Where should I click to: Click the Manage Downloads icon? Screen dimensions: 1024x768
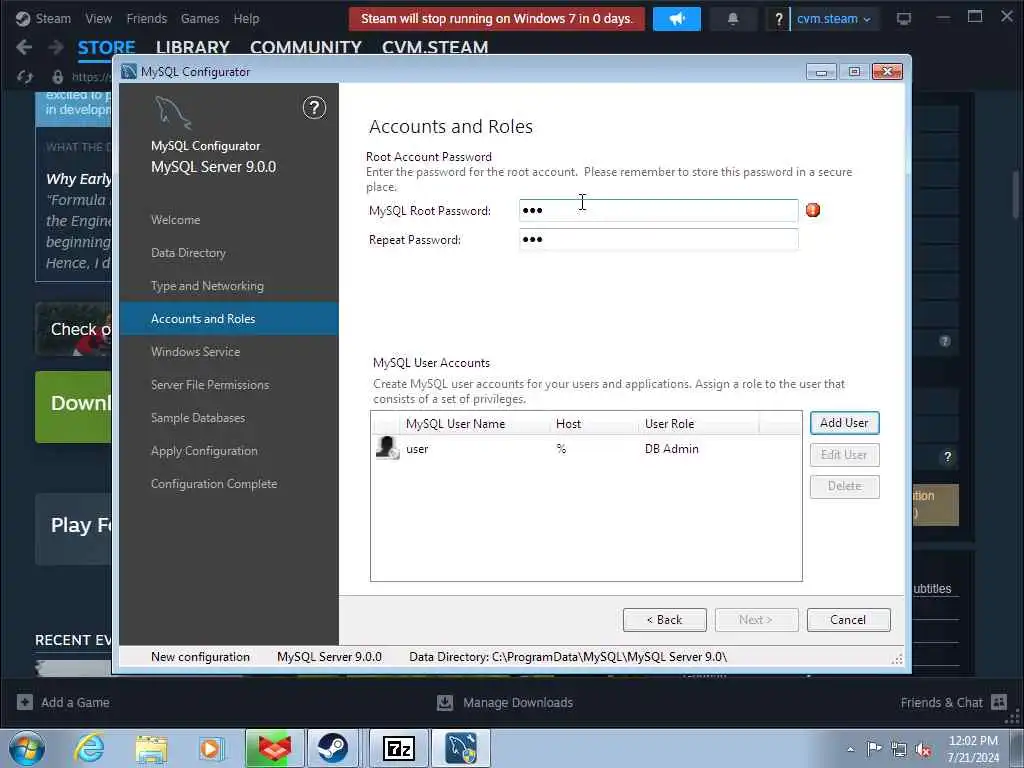tap(445, 702)
